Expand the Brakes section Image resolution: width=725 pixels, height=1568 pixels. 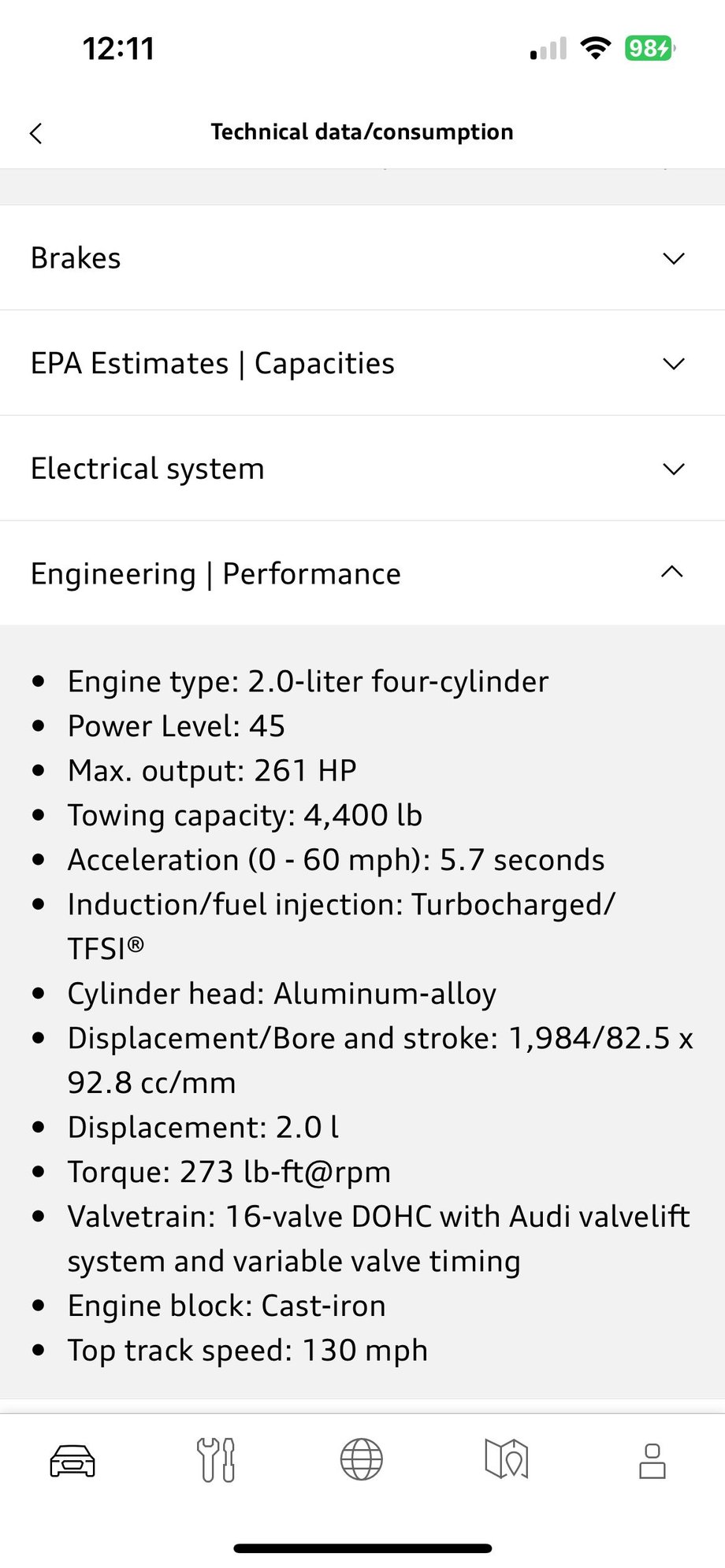click(362, 258)
